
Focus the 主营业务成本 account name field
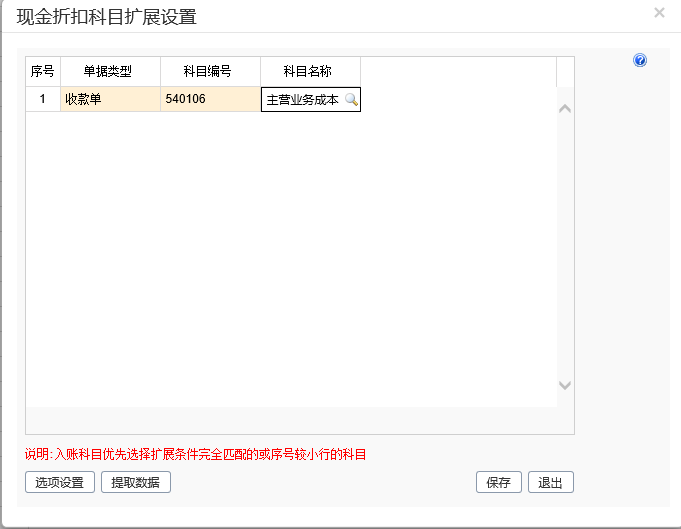302,100
